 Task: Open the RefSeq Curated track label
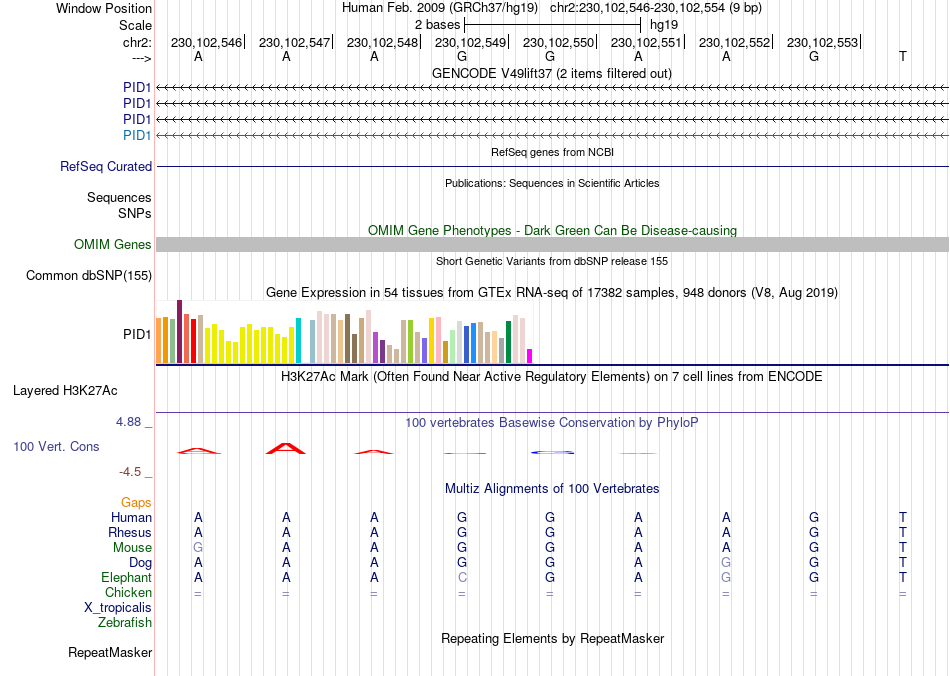106,167
